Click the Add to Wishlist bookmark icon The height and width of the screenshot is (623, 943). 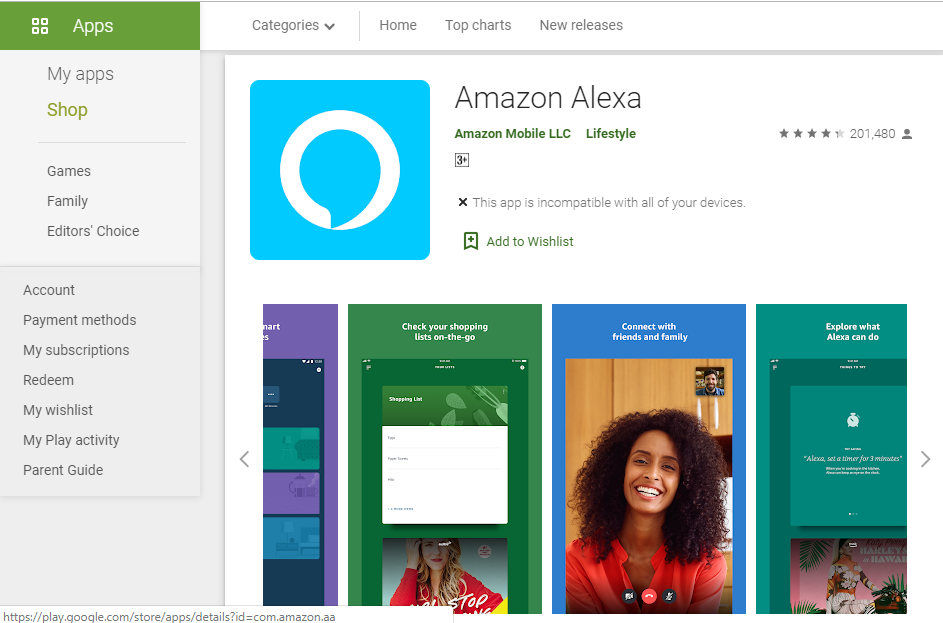pos(471,241)
